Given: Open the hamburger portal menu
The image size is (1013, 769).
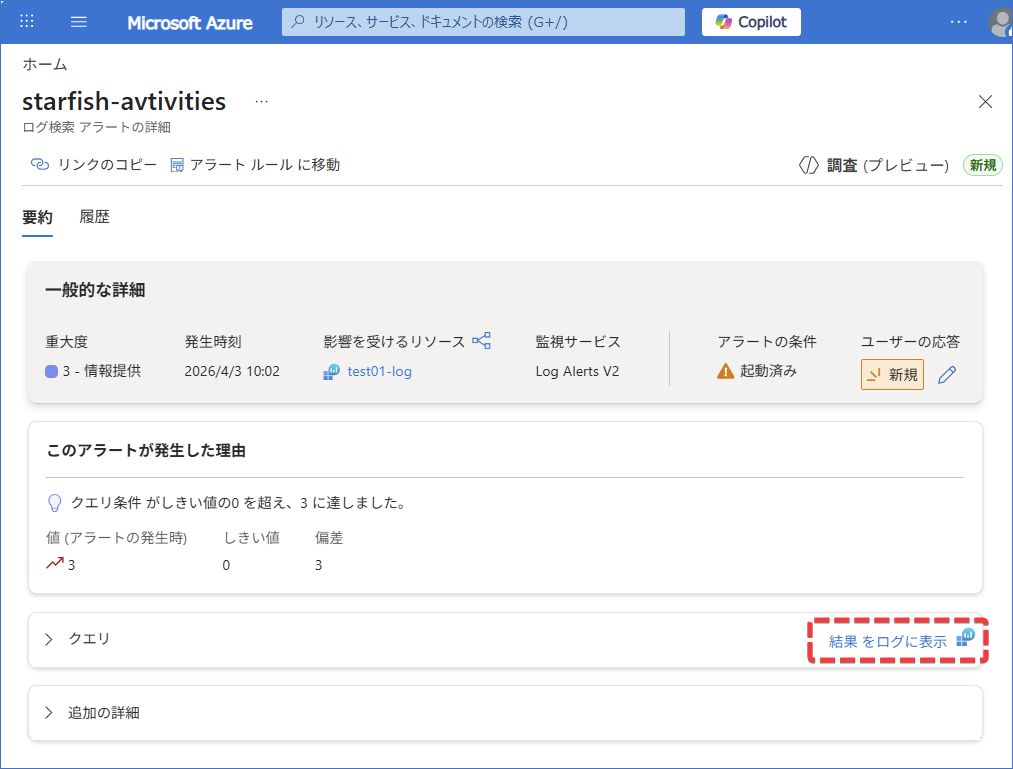Looking at the screenshot, I should 80,22.
